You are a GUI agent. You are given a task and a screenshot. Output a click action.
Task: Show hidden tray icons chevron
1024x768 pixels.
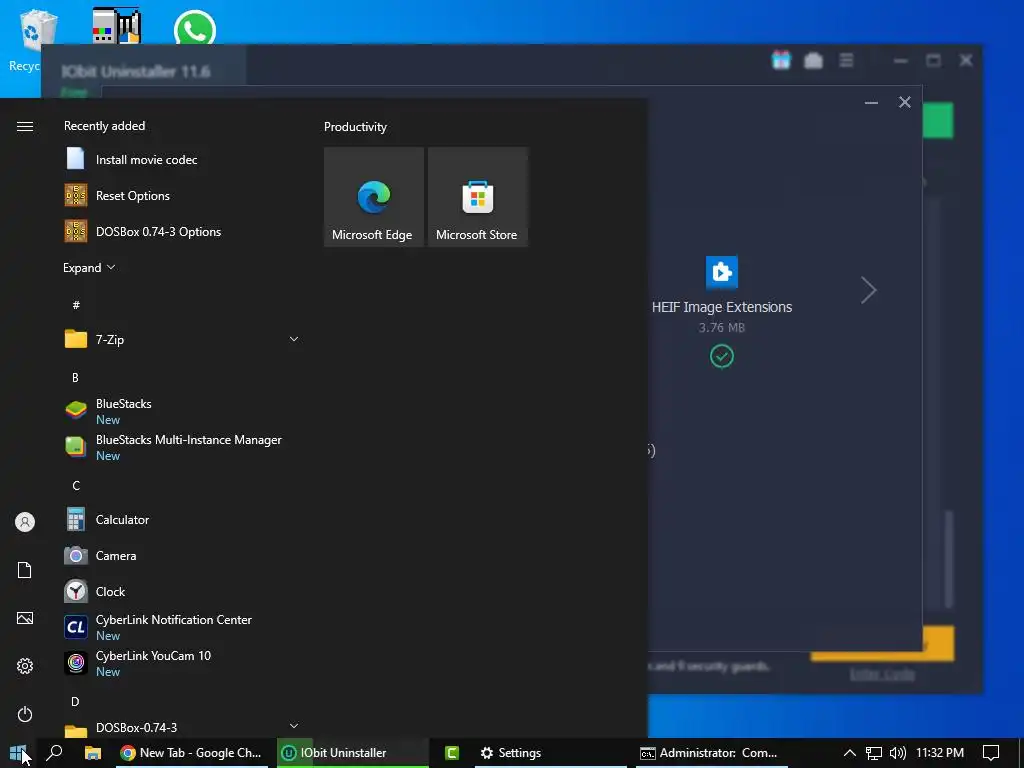[x=849, y=753]
